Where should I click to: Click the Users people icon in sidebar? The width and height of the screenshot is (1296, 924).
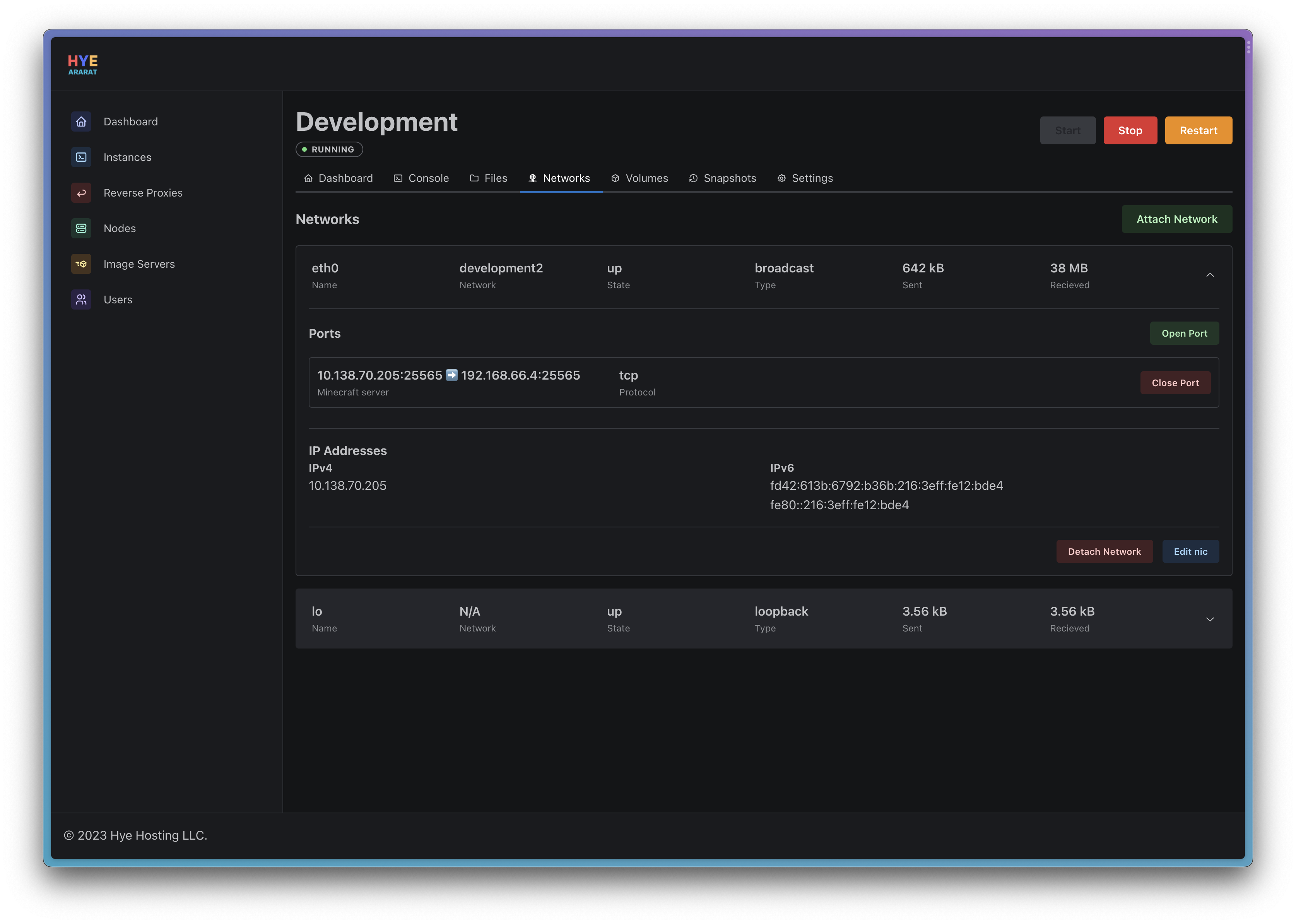81,299
